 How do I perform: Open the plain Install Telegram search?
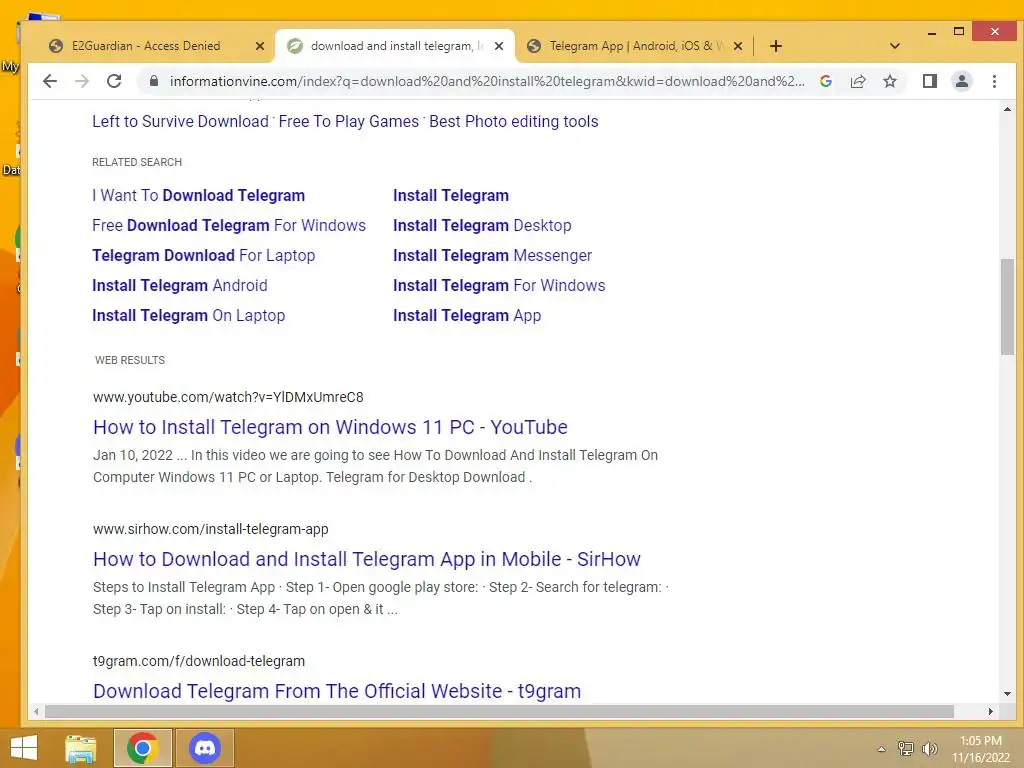[451, 195]
